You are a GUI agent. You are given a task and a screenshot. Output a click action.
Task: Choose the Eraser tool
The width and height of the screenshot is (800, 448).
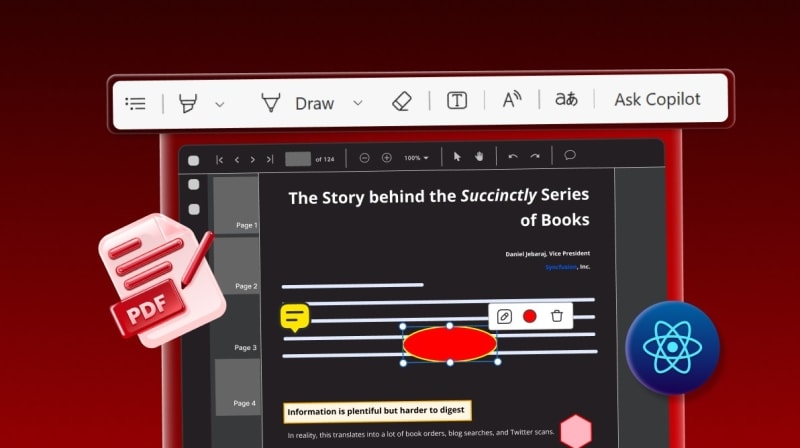tap(402, 102)
